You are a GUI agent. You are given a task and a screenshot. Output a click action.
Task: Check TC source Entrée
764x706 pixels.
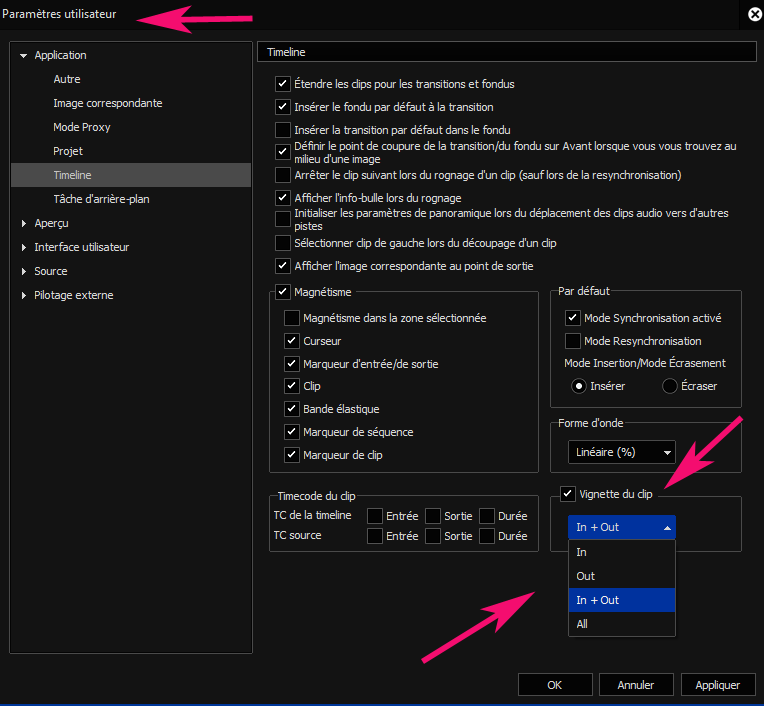point(375,536)
